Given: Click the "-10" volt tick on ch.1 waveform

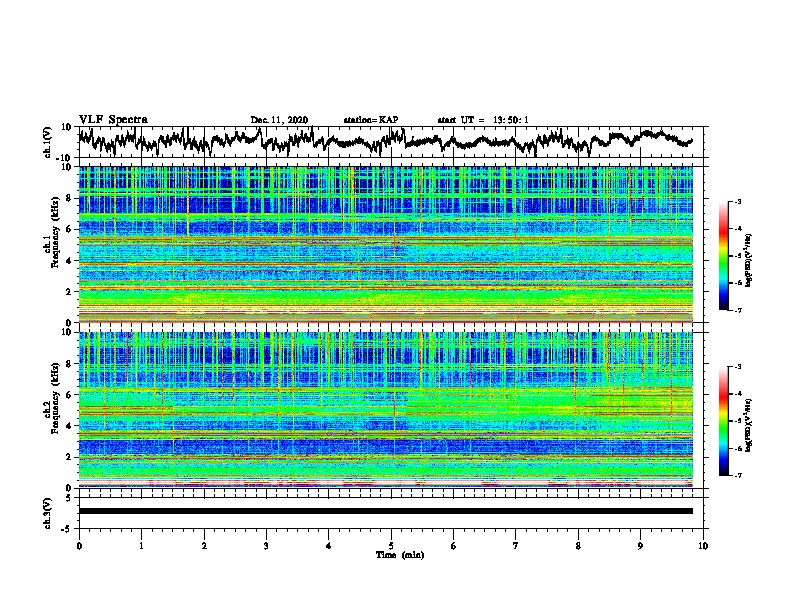Looking at the screenshot, I should click(x=65, y=158).
